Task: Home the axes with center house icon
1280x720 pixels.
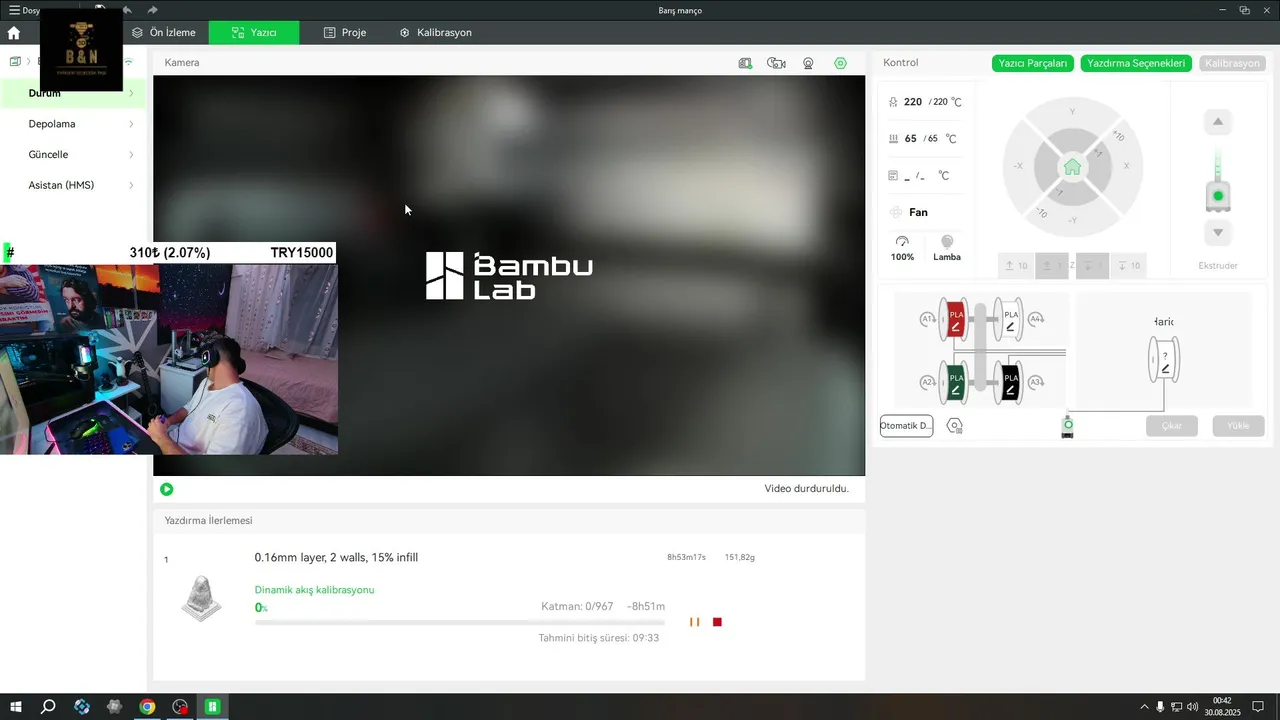Action: point(1072,167)
